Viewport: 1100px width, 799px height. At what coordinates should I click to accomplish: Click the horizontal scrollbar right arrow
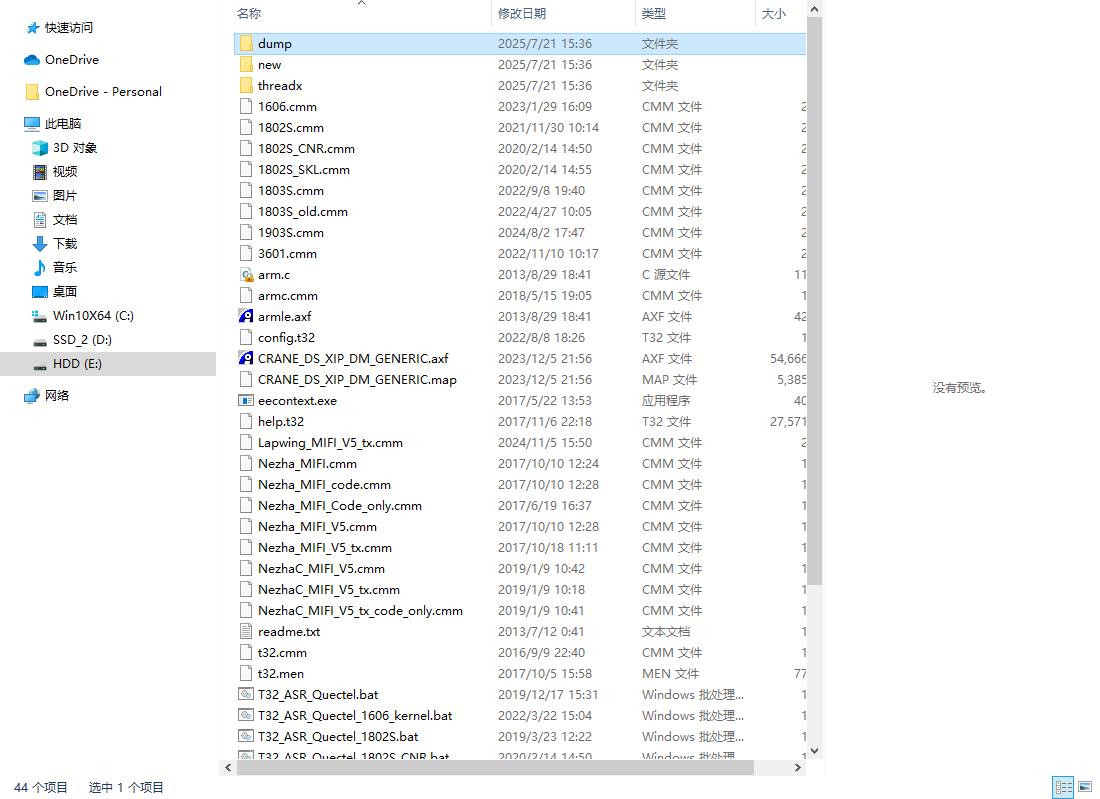(798, 768)
